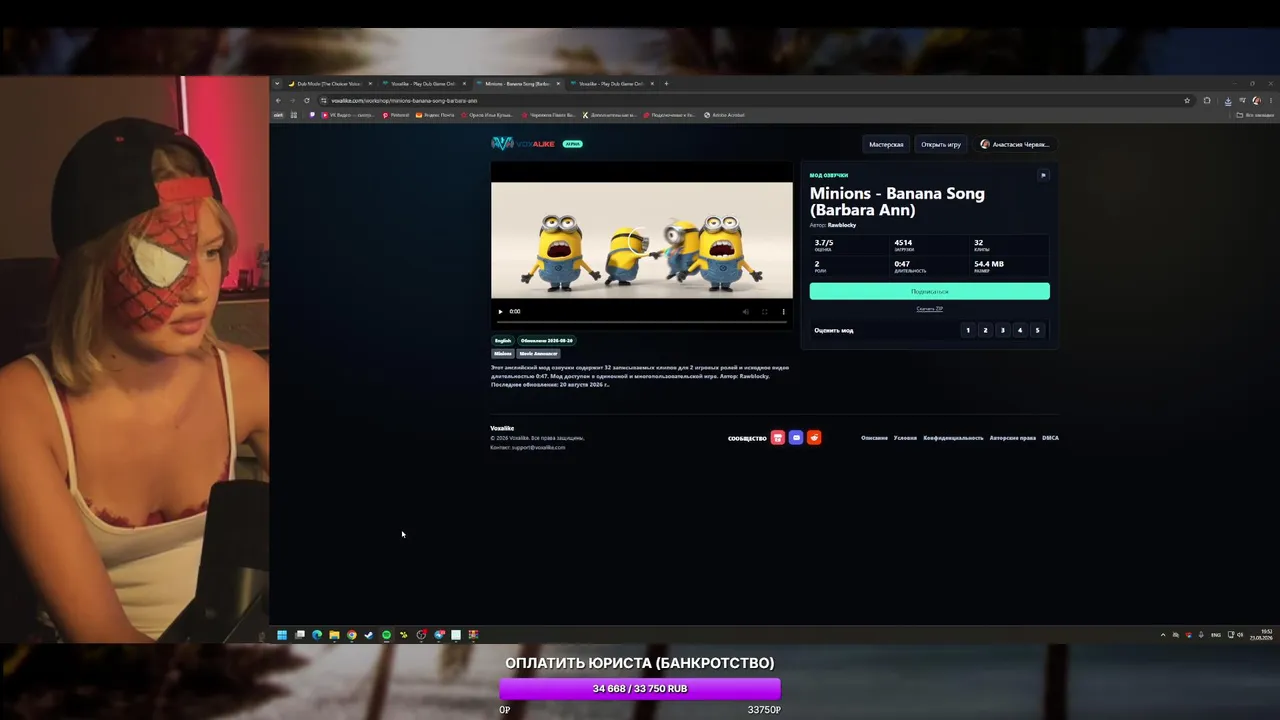Viewport: 1280px width, 720px height.
Task: Select the Movie Announcer tag
Action: [539, 354]
